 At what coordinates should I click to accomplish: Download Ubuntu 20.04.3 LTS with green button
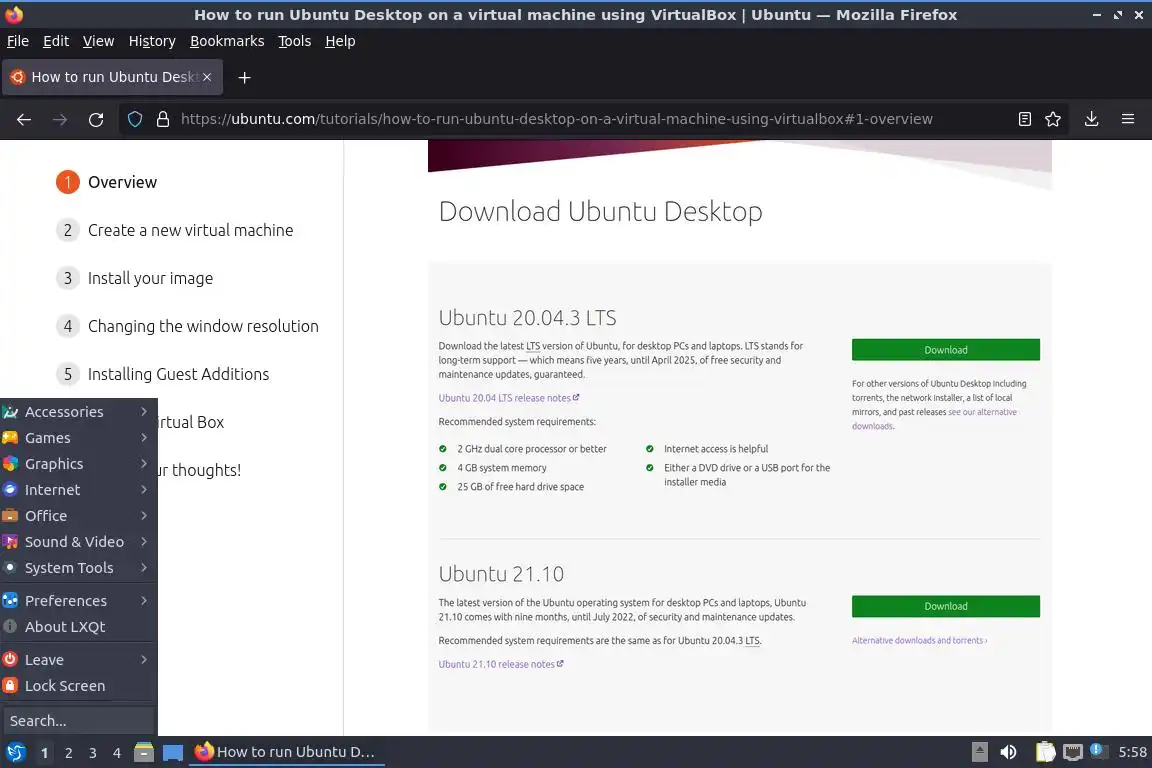(x=946, y=350)
